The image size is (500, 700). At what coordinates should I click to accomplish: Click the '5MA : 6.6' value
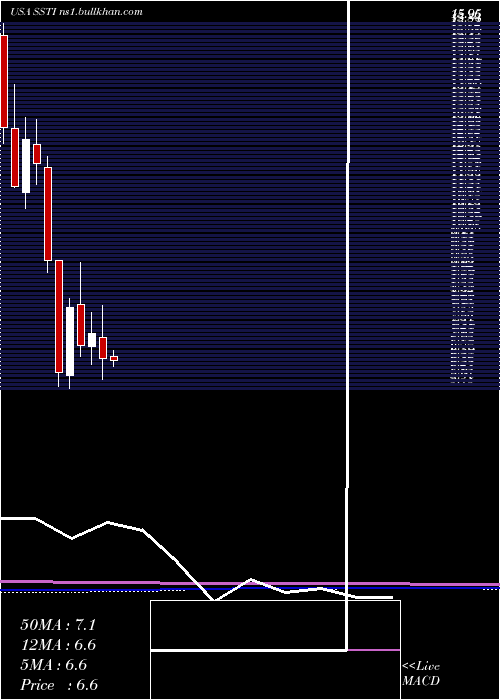coord(54,665)
